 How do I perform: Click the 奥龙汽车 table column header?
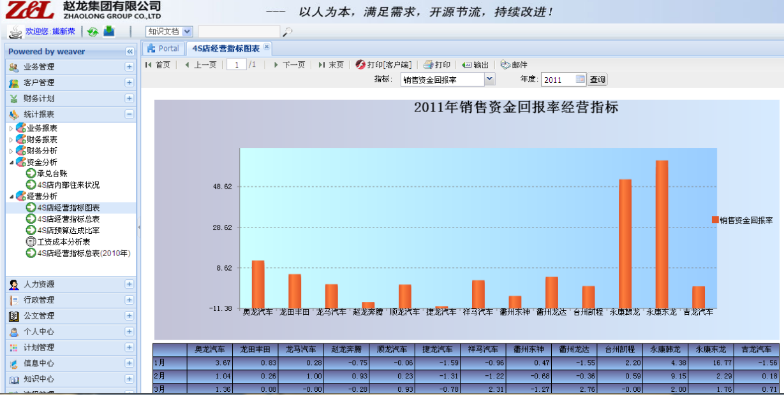(x=210, y=350)
